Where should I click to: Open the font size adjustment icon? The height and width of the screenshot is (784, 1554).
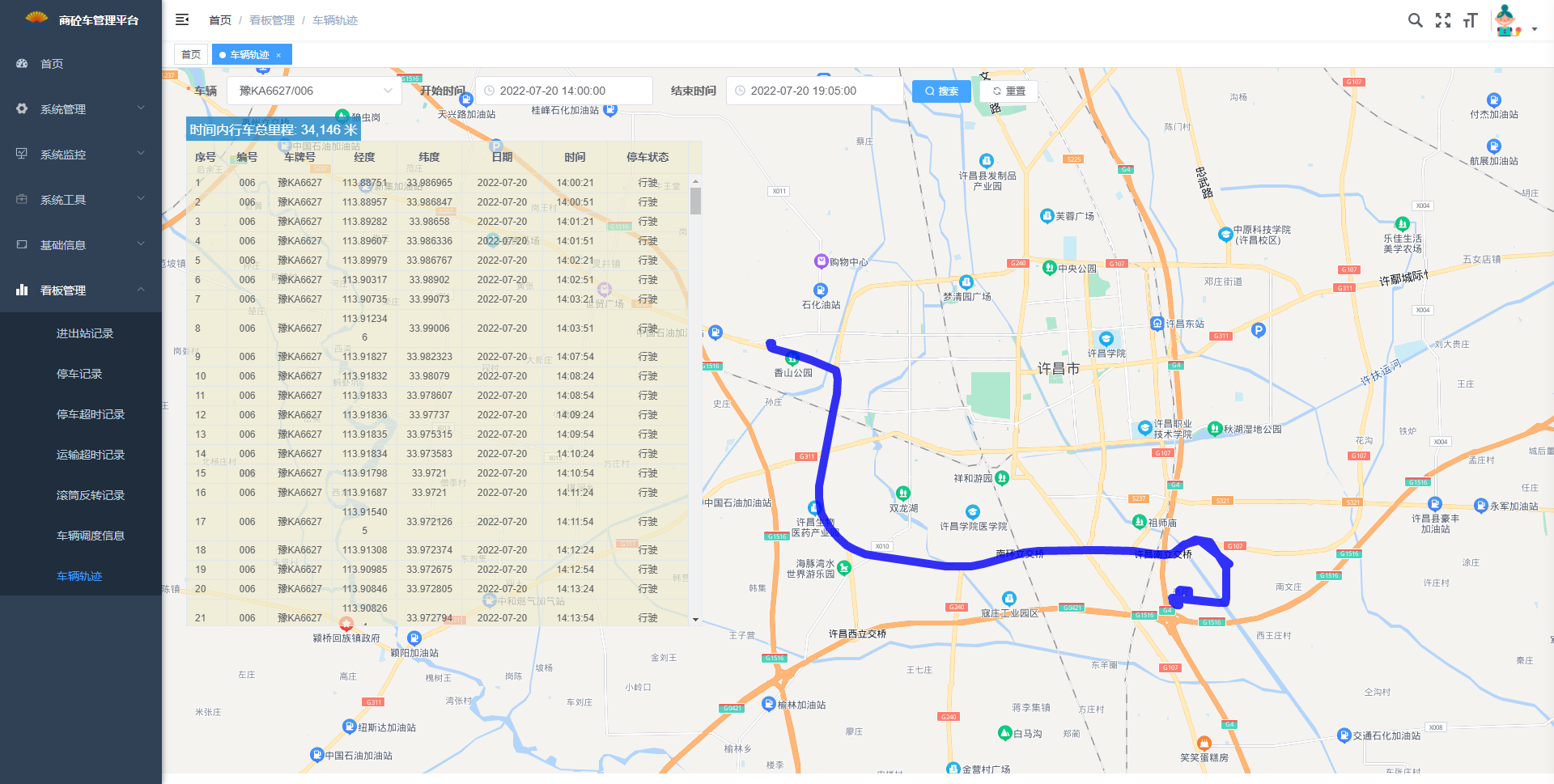(x=1470, y=20)
